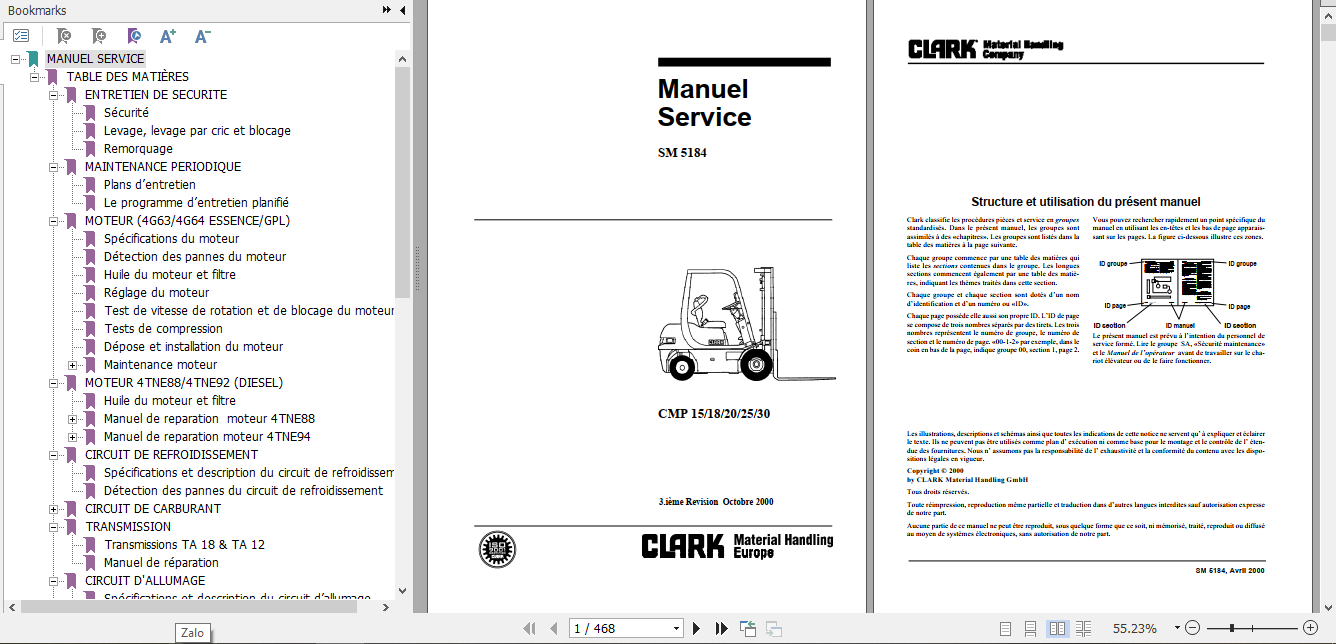The image size is (1336, 644).
Task: Zoom in with the plus icon
Action: (1310, 628)
